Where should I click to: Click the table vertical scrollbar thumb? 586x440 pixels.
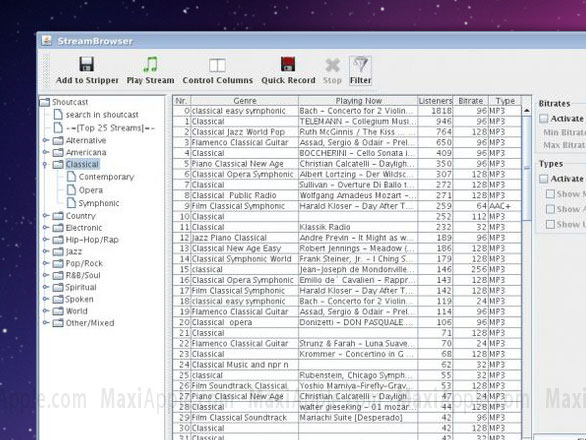tap(527, 168)
